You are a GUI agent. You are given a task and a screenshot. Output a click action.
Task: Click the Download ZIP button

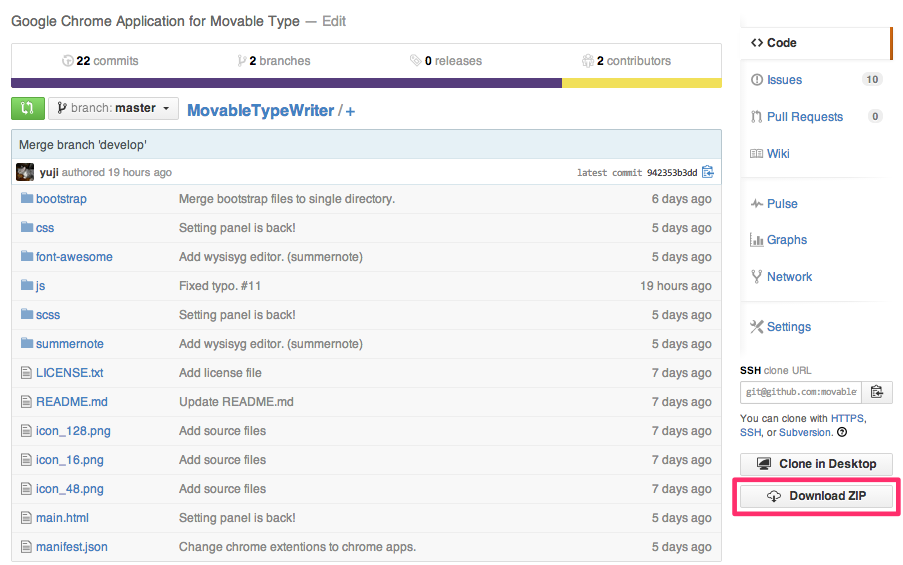816,496
